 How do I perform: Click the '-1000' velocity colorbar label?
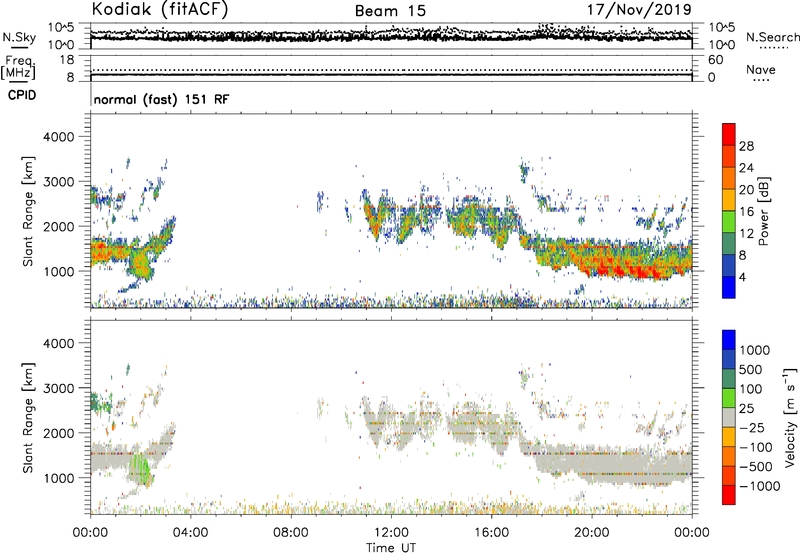click(x=759, y=486)
